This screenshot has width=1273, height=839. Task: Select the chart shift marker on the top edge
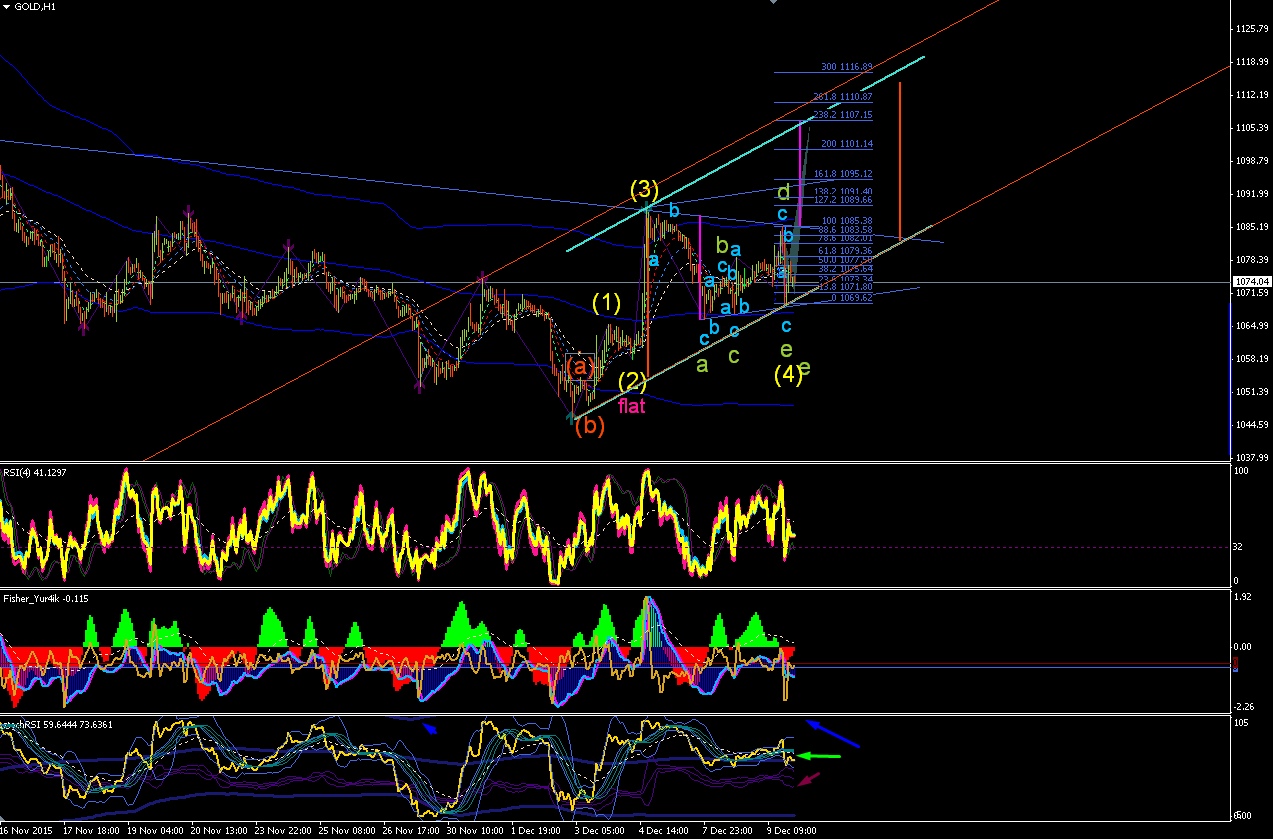pos(773,3)
